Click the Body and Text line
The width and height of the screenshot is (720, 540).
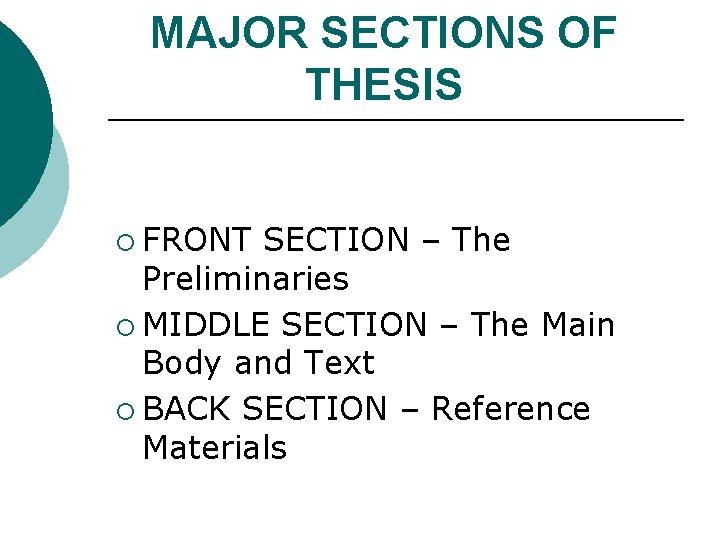pyautogui.click(x=259, y=364)
